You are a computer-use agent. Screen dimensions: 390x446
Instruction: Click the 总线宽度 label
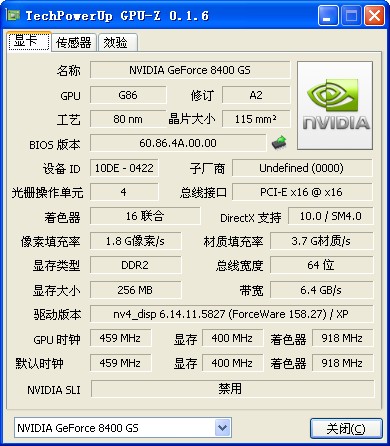coord(240,266)
